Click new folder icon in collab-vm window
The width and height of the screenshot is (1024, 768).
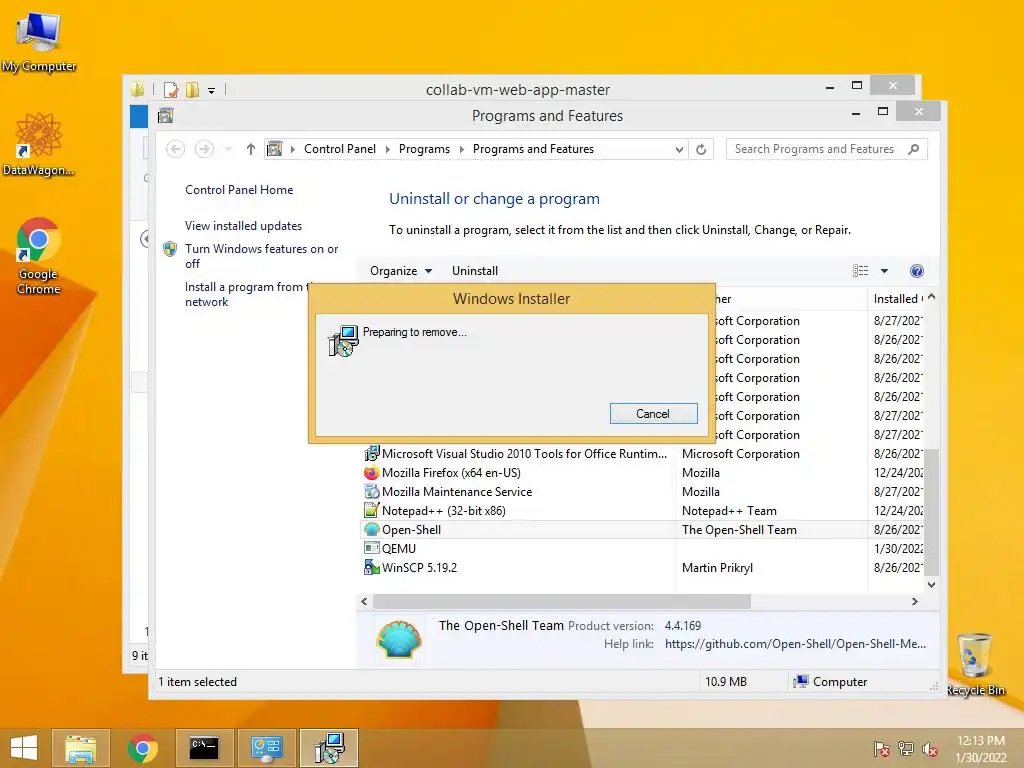coord(193,89)
